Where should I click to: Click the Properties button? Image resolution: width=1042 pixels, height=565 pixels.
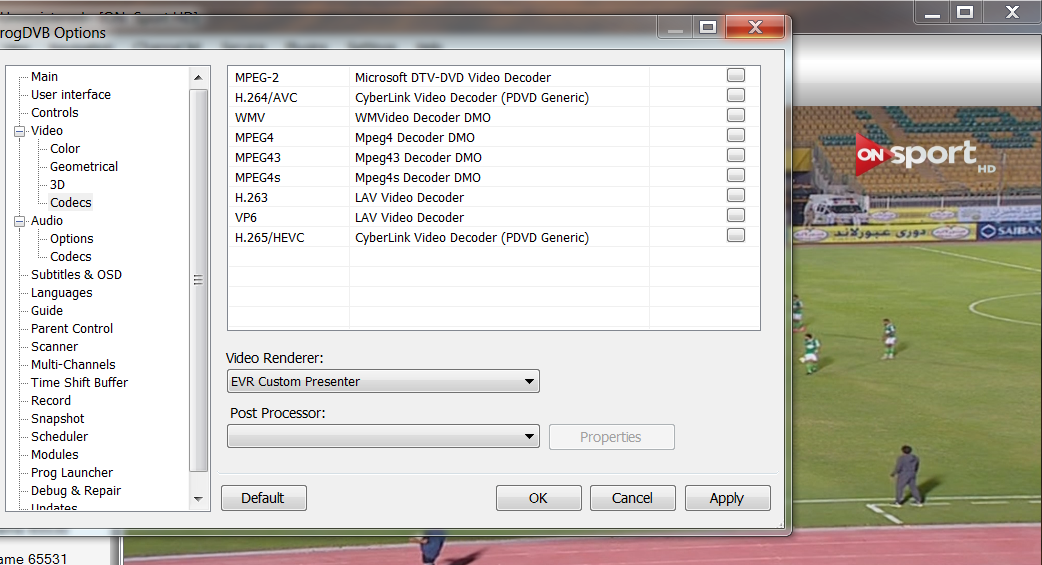611,437
